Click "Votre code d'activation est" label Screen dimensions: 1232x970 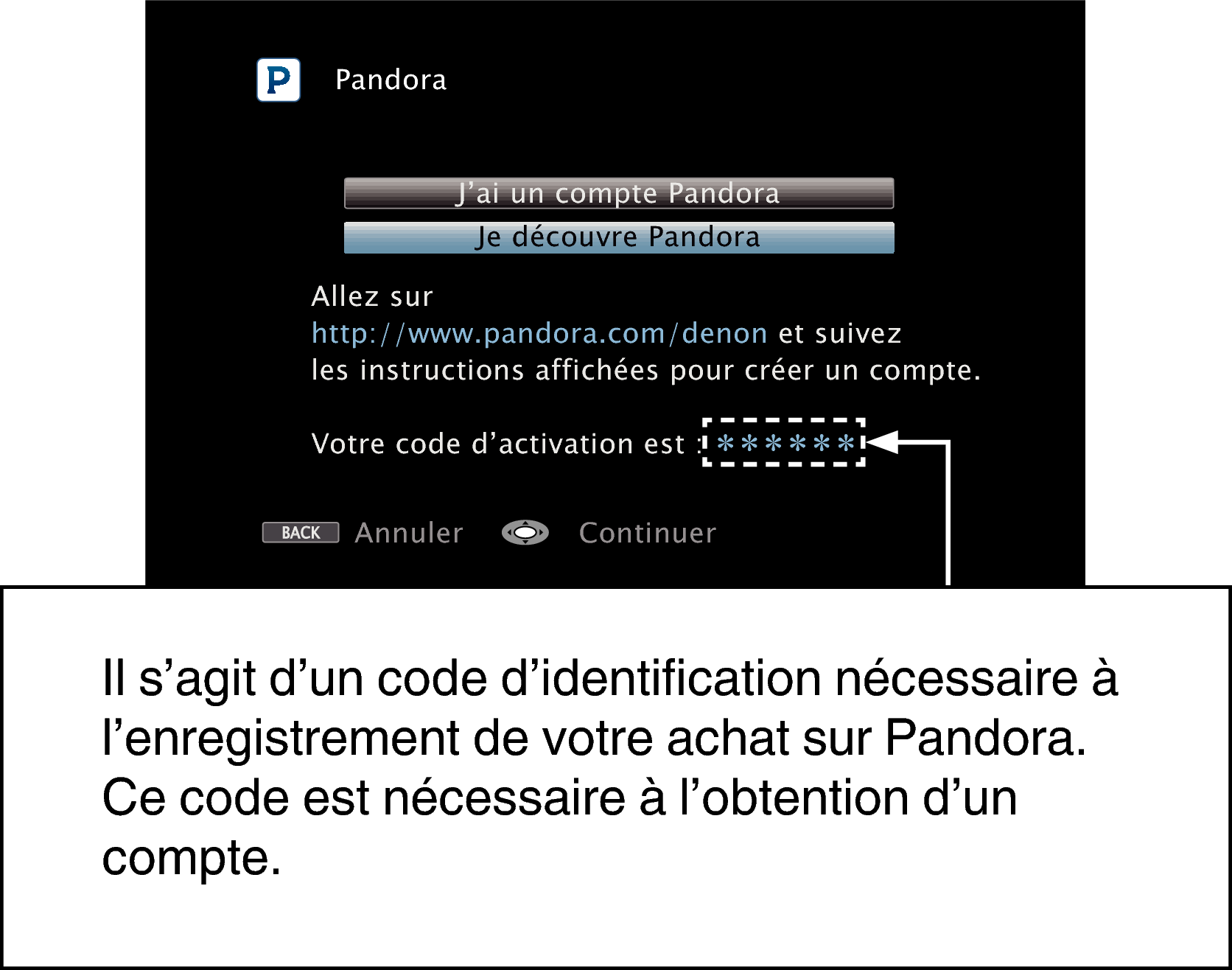tap(499, 444)
